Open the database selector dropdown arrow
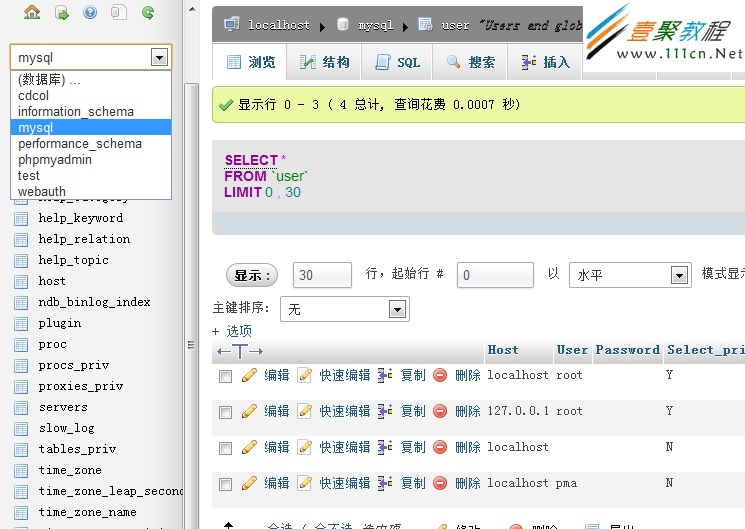Screen dimensions: 745x529 pyautogui.click(x=159, y=58)
